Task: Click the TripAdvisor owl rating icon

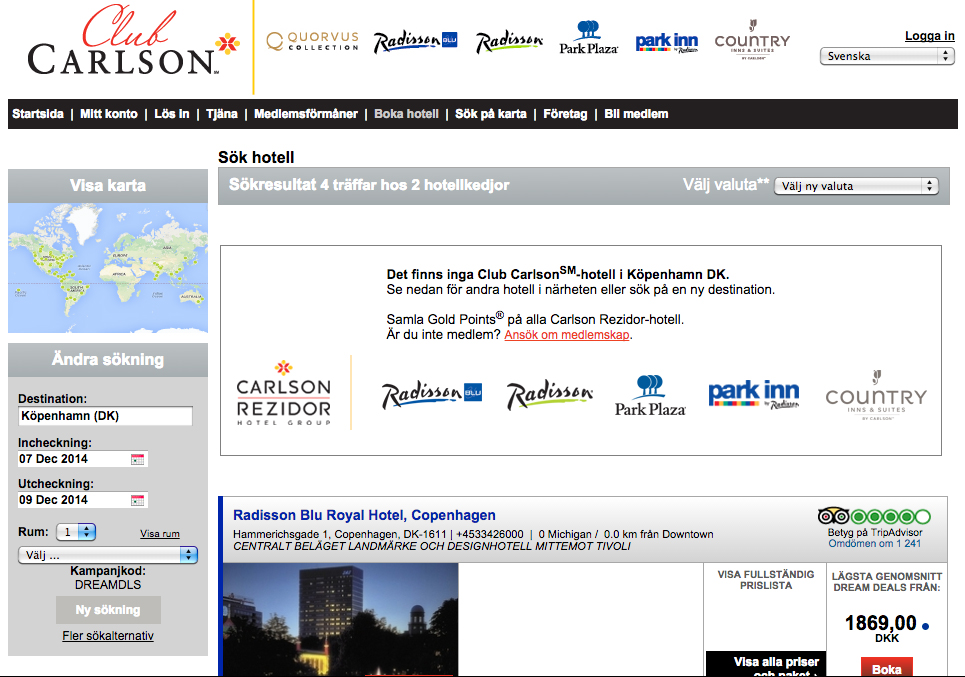Action: pos(833,516)
